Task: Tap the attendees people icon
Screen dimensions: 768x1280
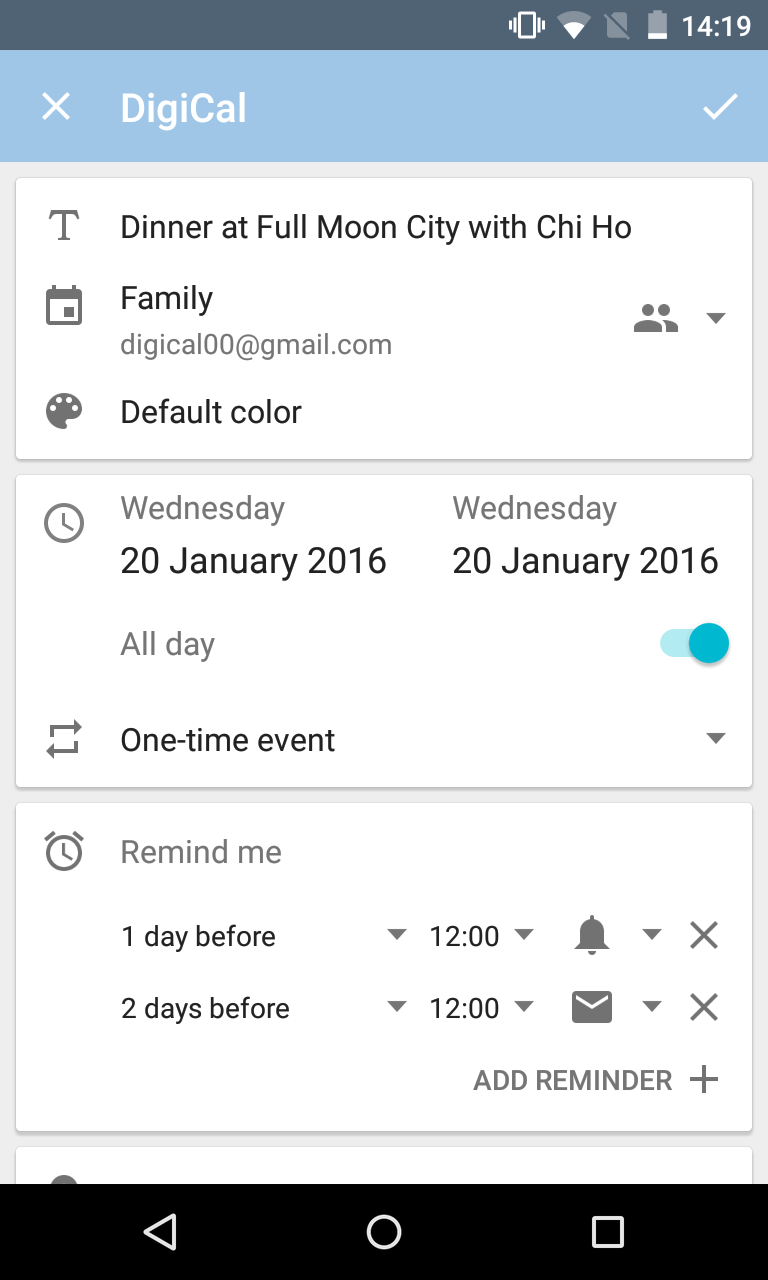Action: pos(656,319)
